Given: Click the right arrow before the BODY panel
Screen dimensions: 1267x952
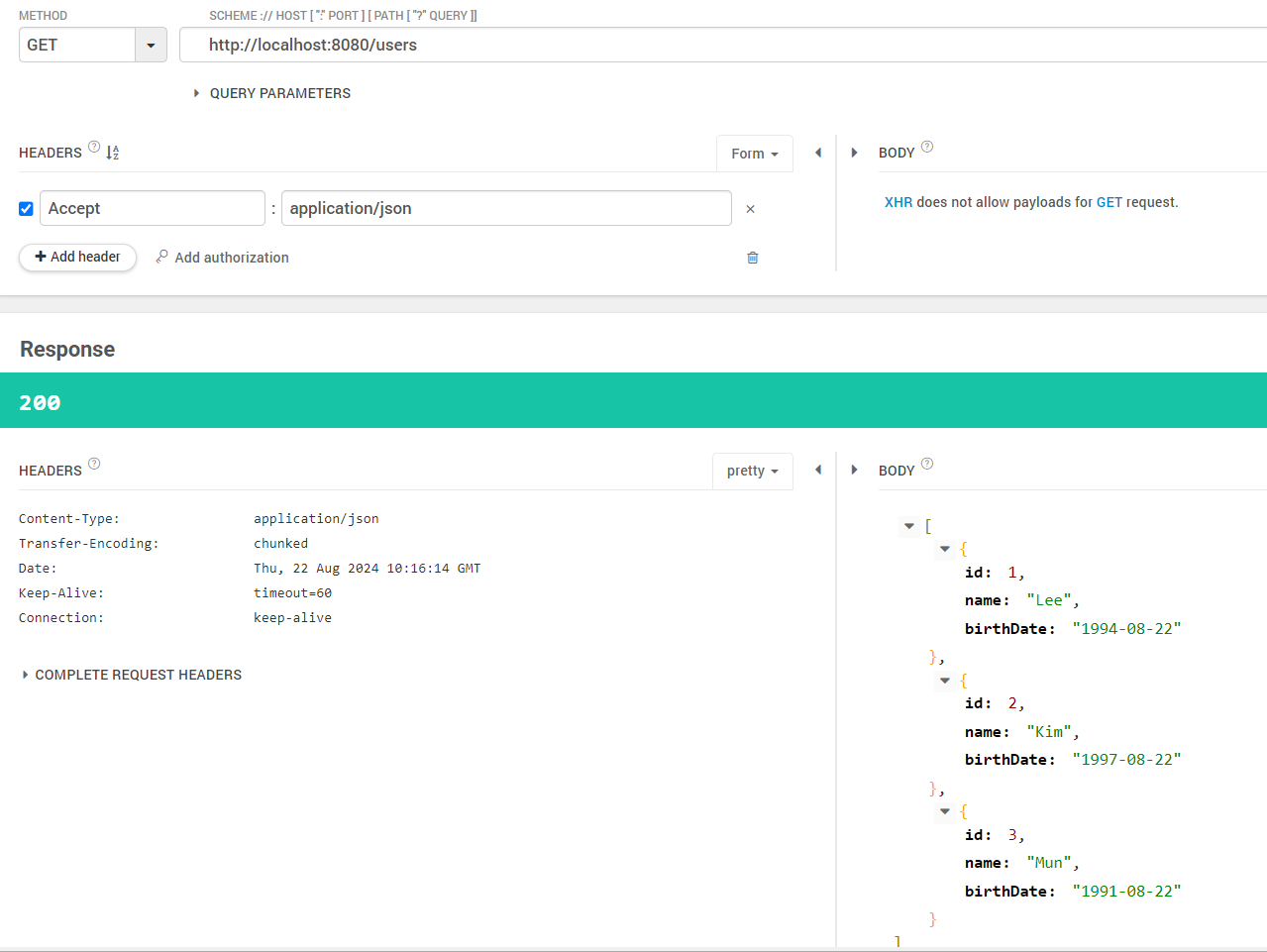Looking at the screenshot, I should (x=854, y=153).
